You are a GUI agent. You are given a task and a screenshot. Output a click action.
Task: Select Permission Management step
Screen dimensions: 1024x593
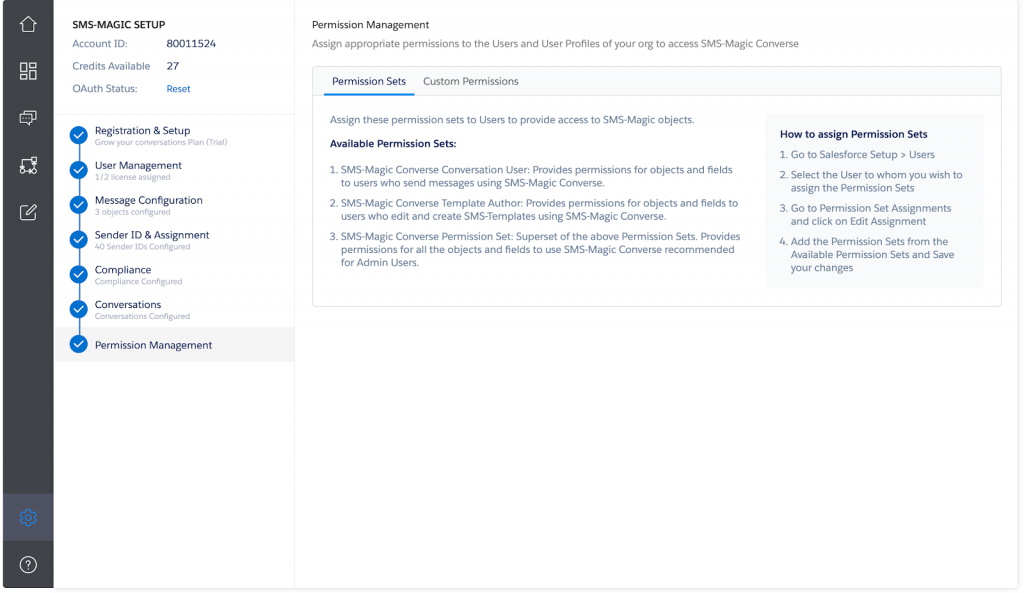(174, 344)
